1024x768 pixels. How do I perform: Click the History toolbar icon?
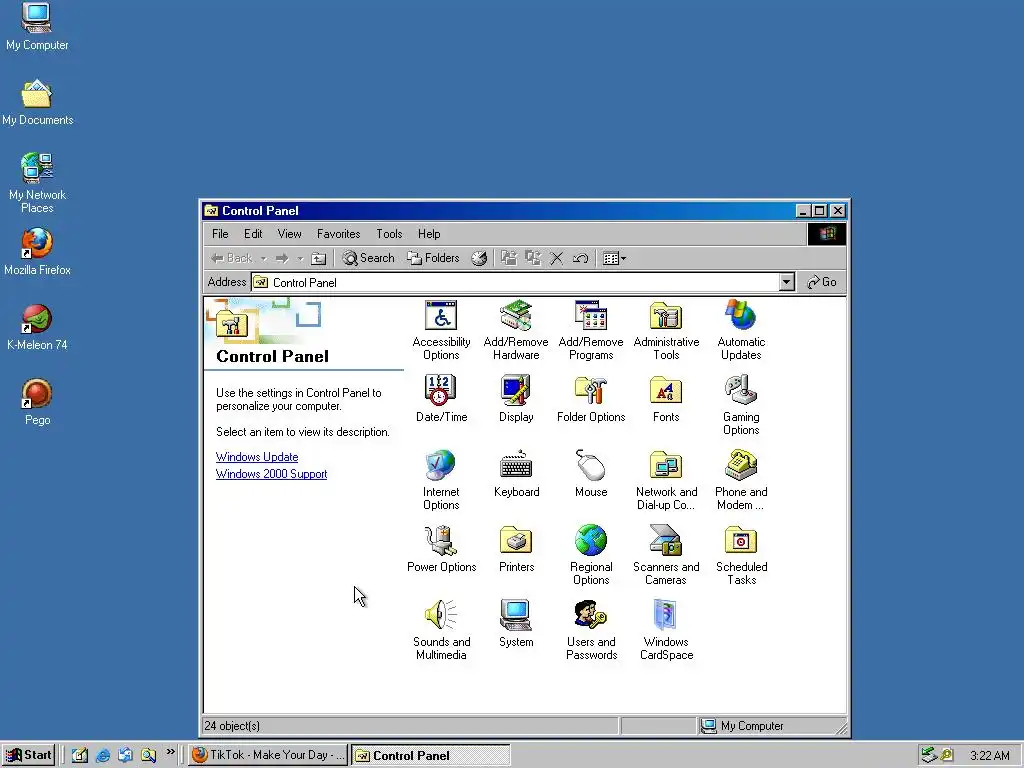pyautogui.click(x=479, y=259)
